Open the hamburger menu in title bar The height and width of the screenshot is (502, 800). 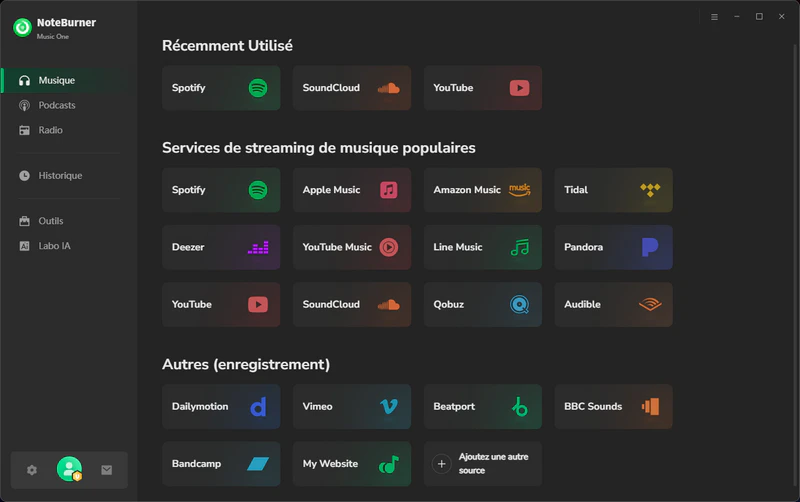point(714,17)
